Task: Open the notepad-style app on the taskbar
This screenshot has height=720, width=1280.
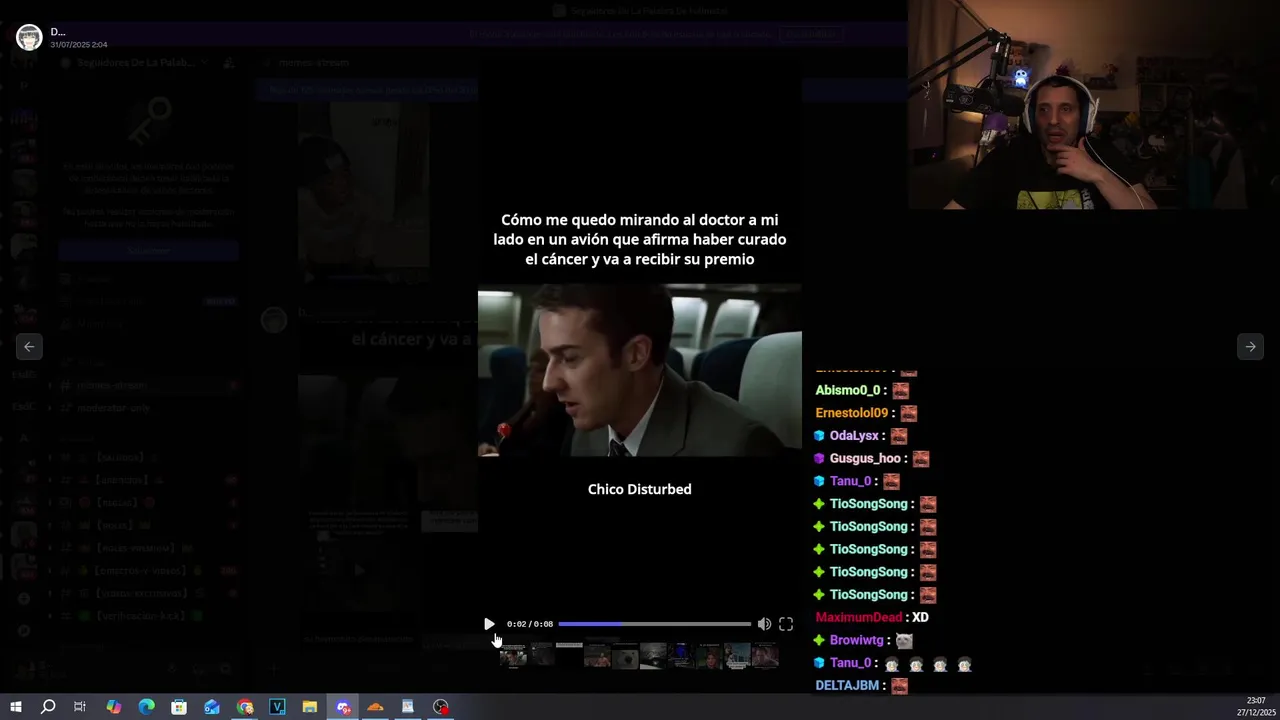Action: (408, 707)
